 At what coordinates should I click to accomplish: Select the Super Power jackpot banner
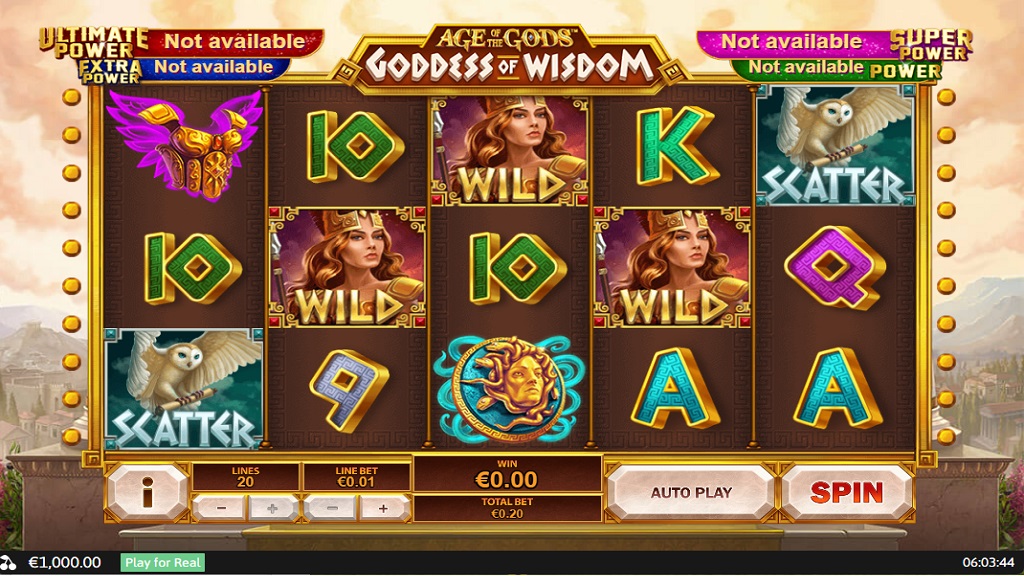click(835, 42)
